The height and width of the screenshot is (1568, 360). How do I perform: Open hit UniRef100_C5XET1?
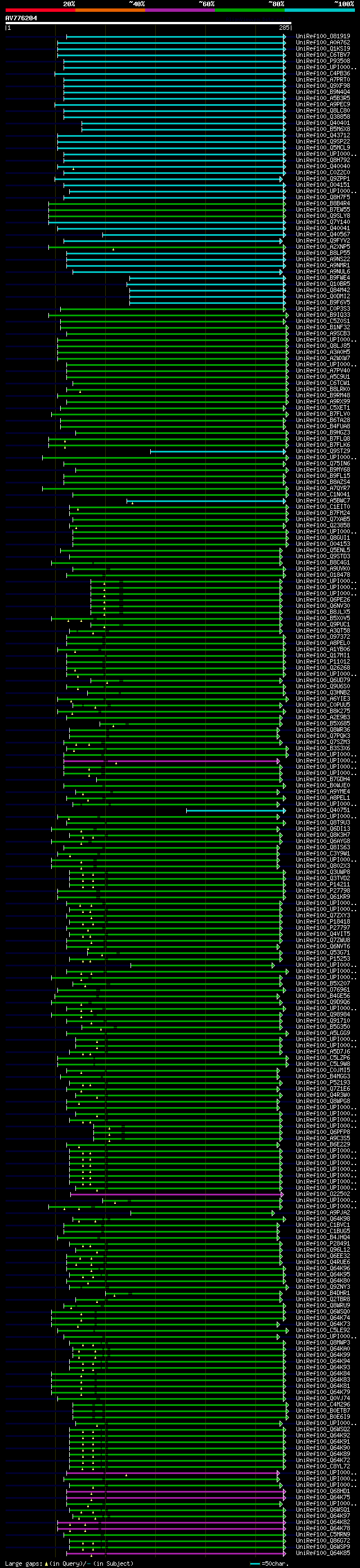coord(323,408)
